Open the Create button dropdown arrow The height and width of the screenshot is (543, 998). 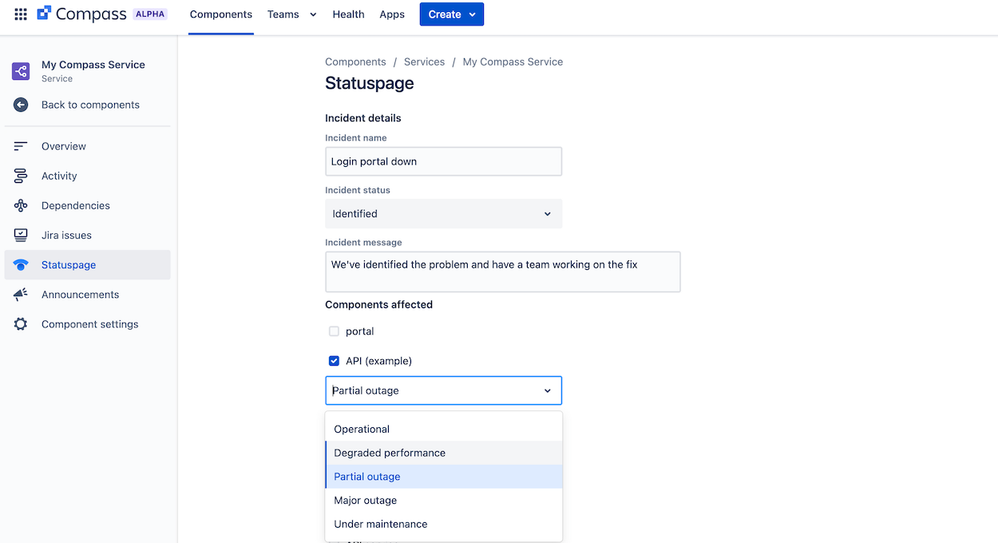[x=472, y=15]
